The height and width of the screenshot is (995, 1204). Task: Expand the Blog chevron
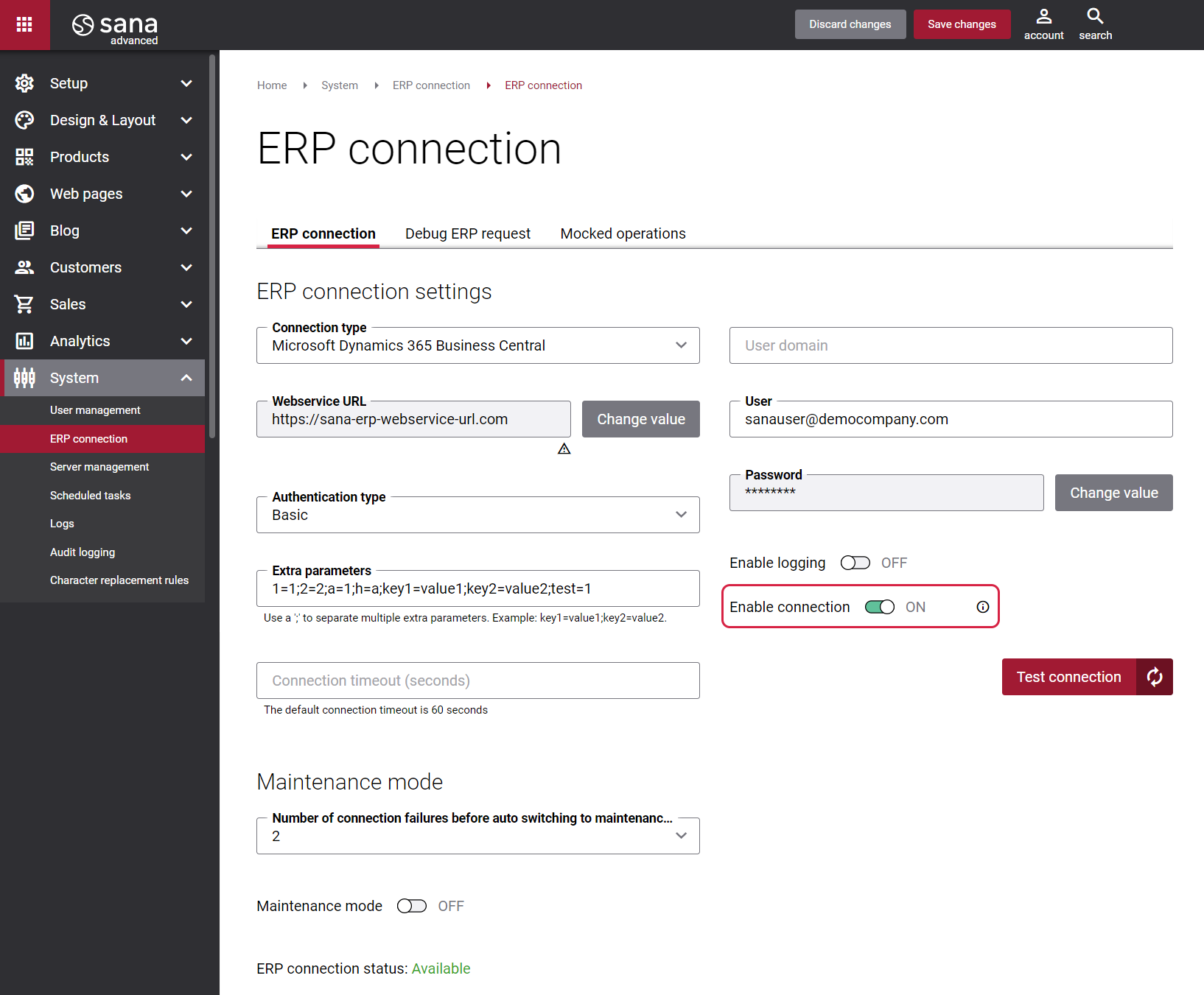tap(186, 231)
